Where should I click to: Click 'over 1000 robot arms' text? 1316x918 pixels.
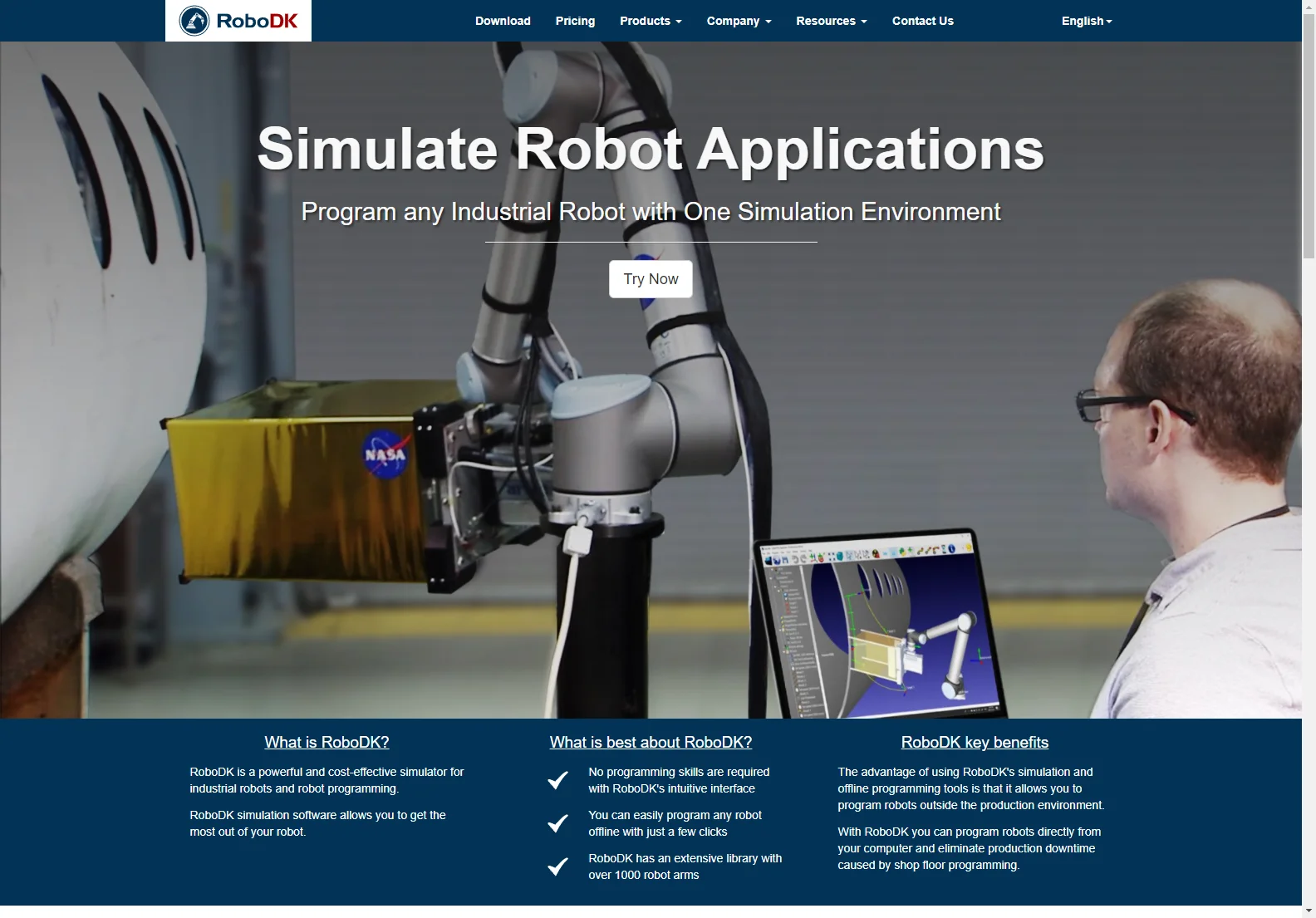click(644, 875)
